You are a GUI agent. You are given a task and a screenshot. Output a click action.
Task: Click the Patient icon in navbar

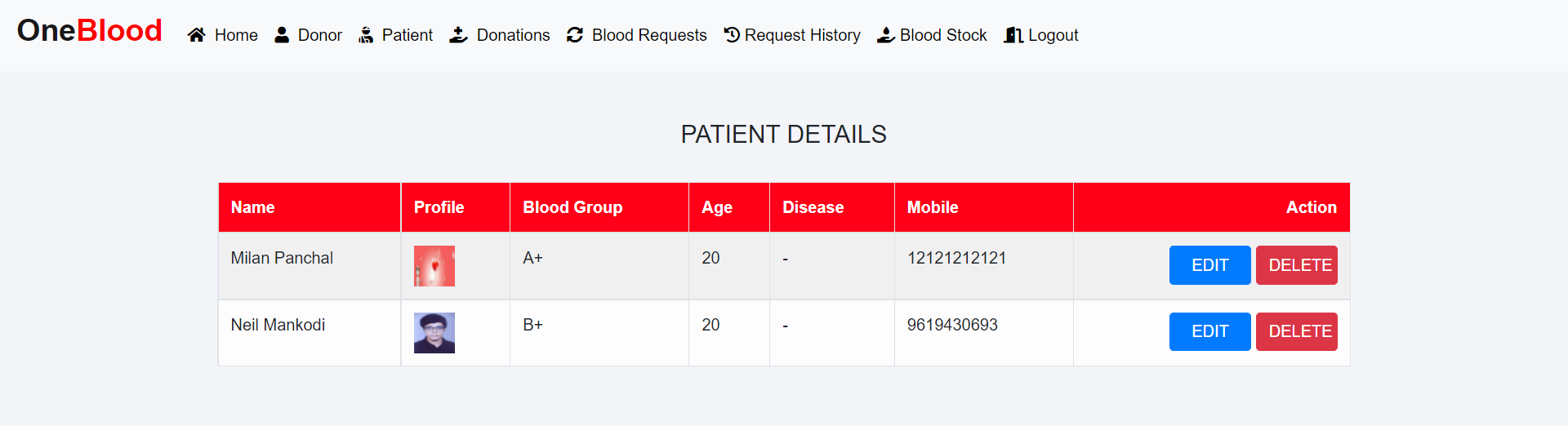(x=366, y=35)
